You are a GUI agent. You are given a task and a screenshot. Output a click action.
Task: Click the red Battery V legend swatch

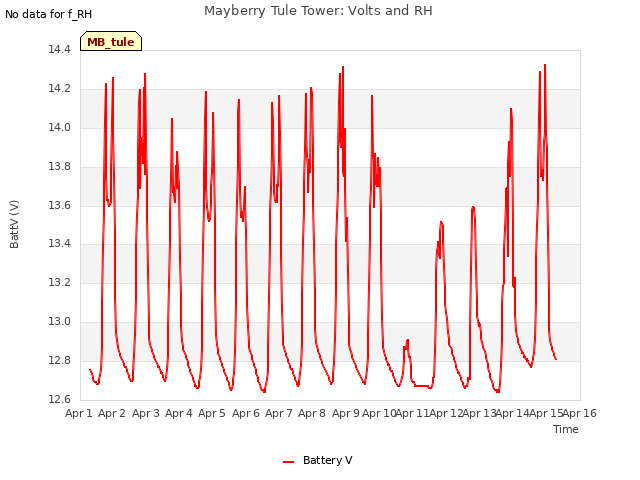[288, 462]
